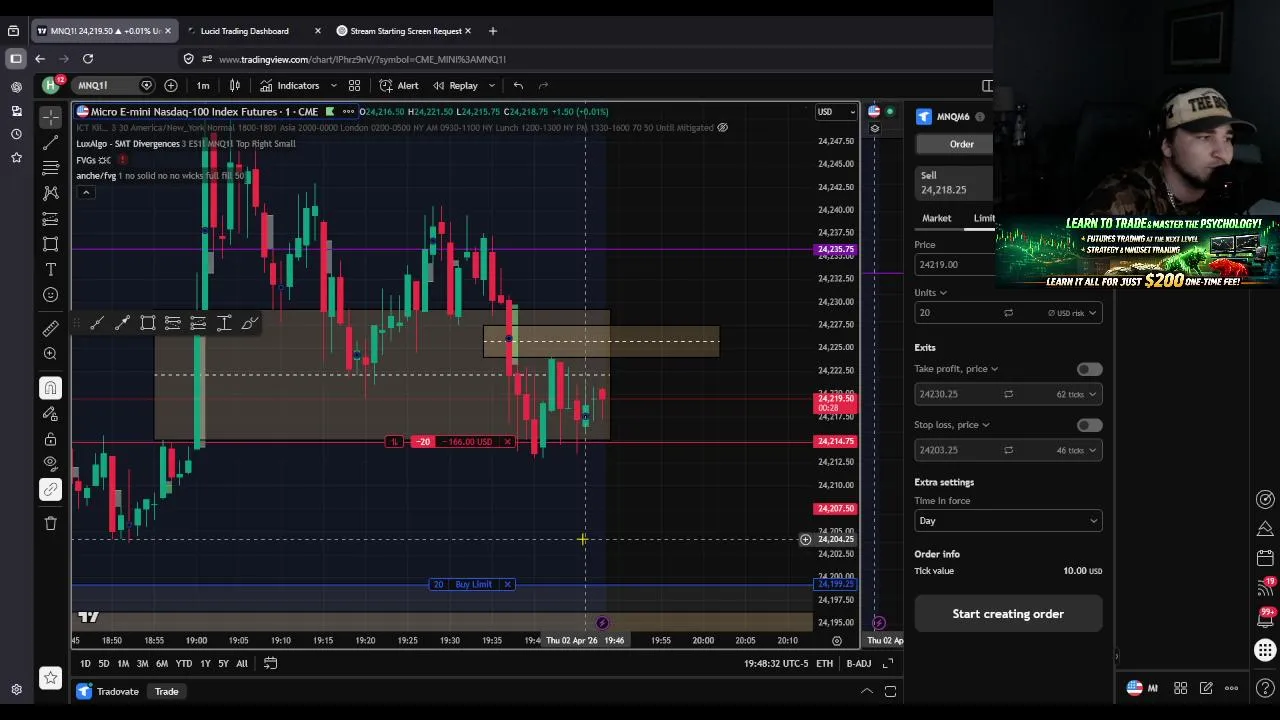Switch to the Limit order tab
The image size is (1280, 720).
[x=984, y=218]
